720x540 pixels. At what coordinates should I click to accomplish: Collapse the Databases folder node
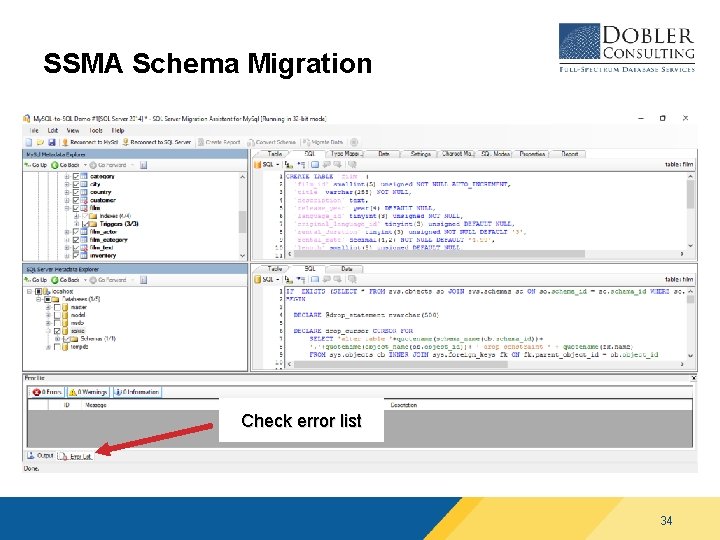39,299
